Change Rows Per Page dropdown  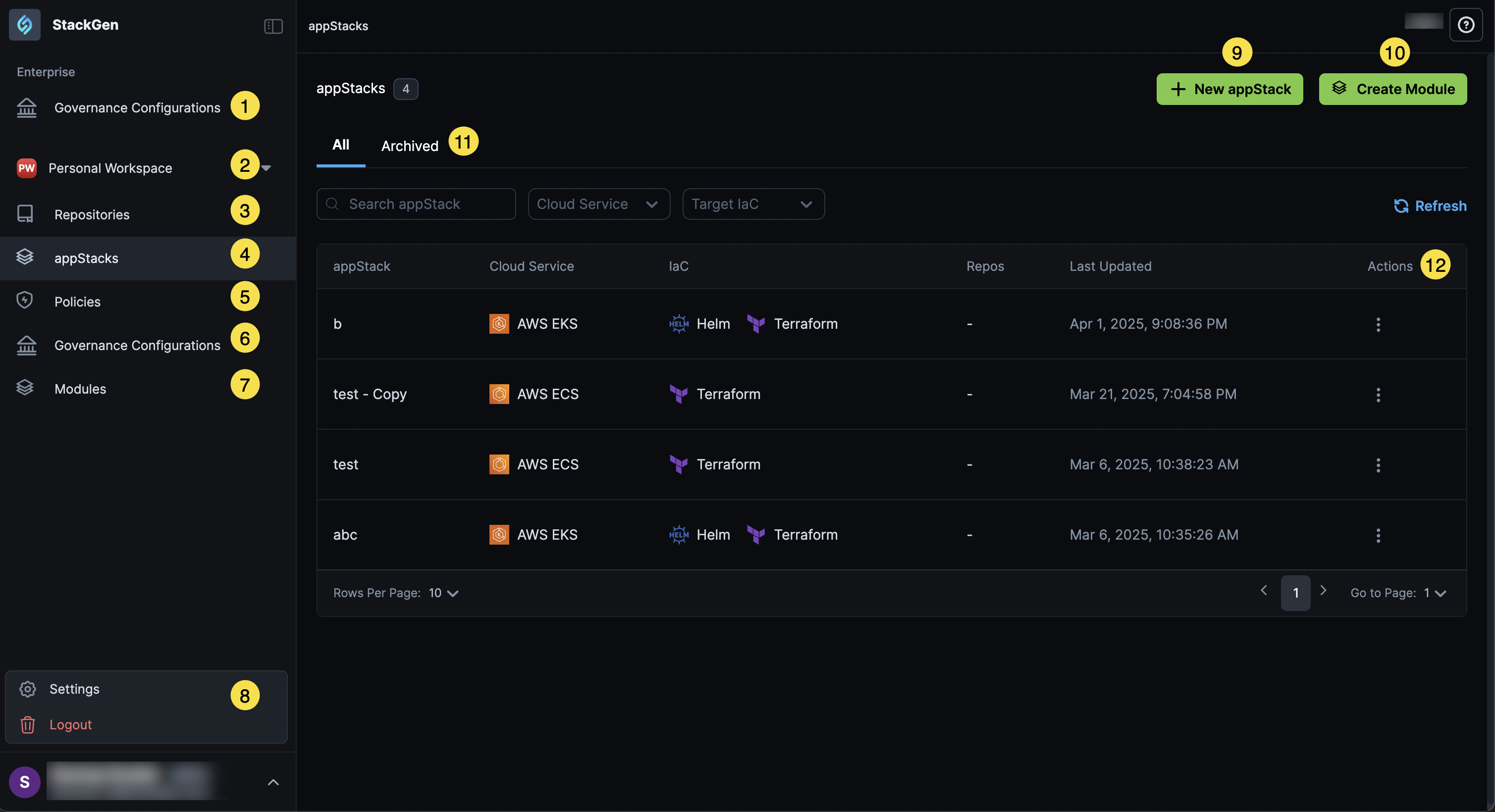click(x=444, y=593)
